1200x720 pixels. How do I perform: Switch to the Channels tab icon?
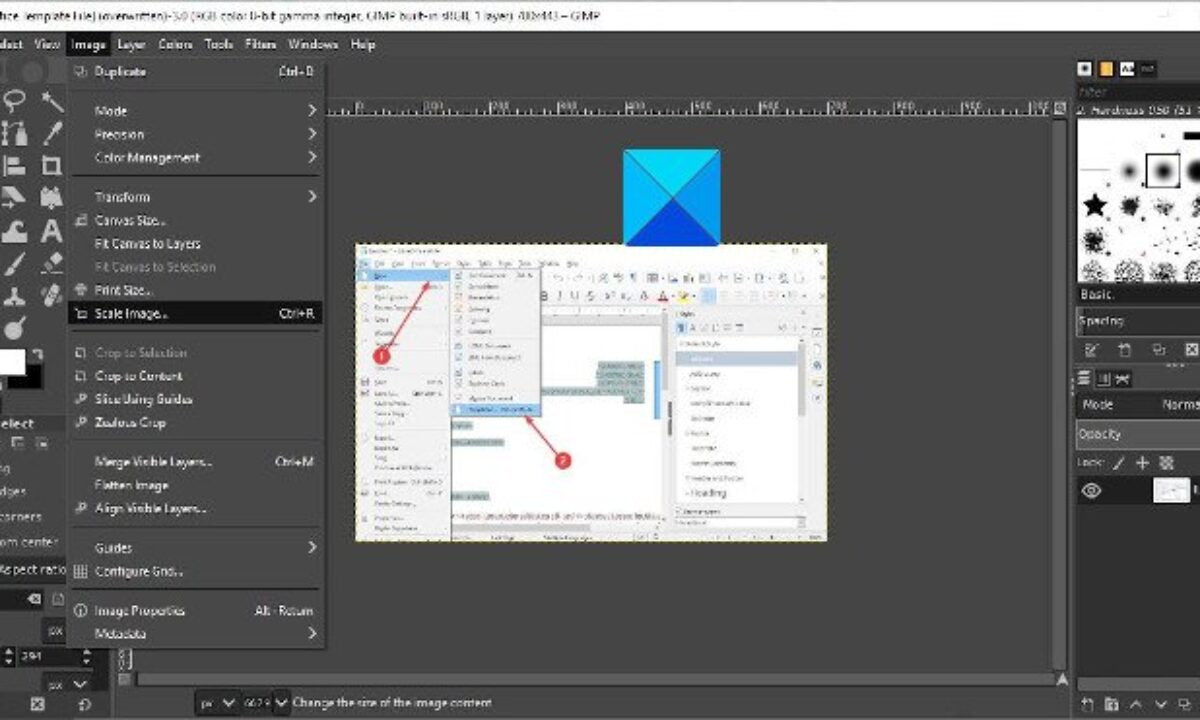1103,378
